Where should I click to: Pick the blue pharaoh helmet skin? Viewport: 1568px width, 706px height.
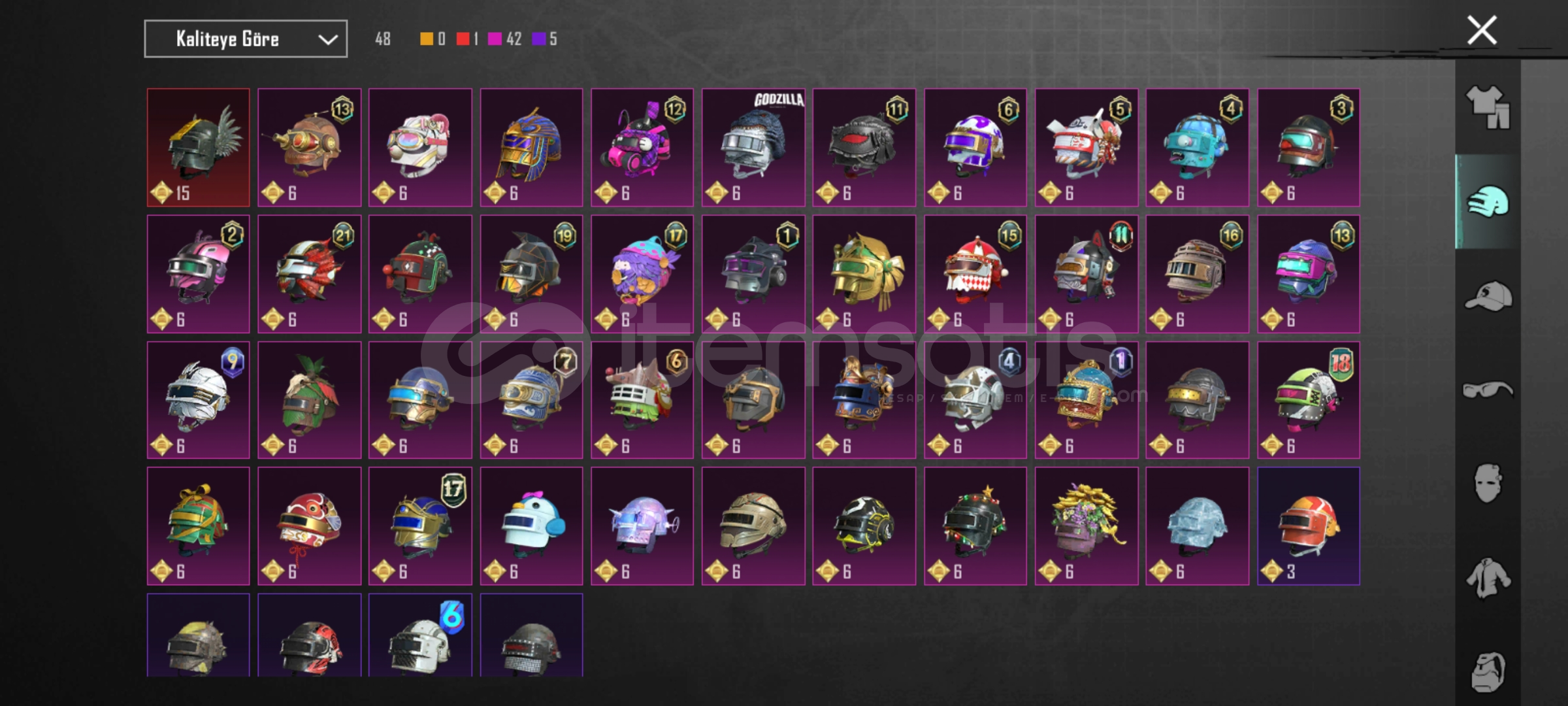tap(531, 148)
